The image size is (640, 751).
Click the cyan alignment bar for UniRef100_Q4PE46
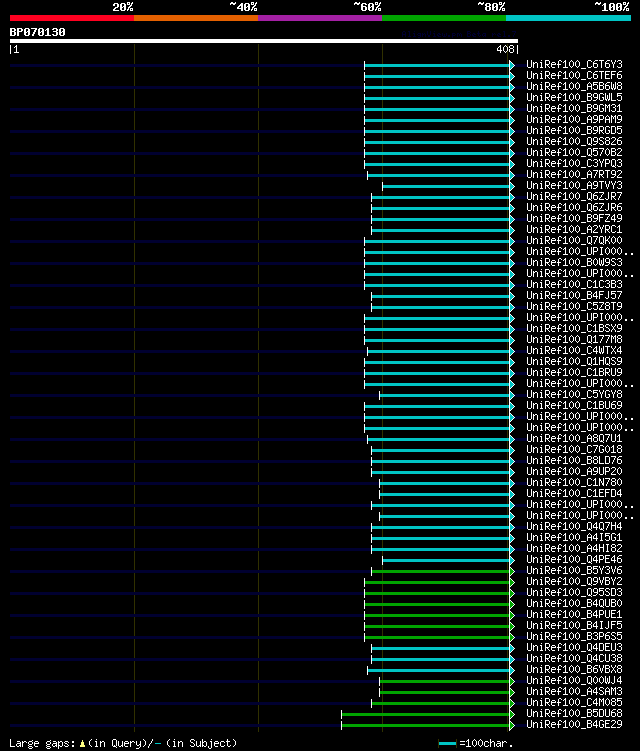coord(446,561)
